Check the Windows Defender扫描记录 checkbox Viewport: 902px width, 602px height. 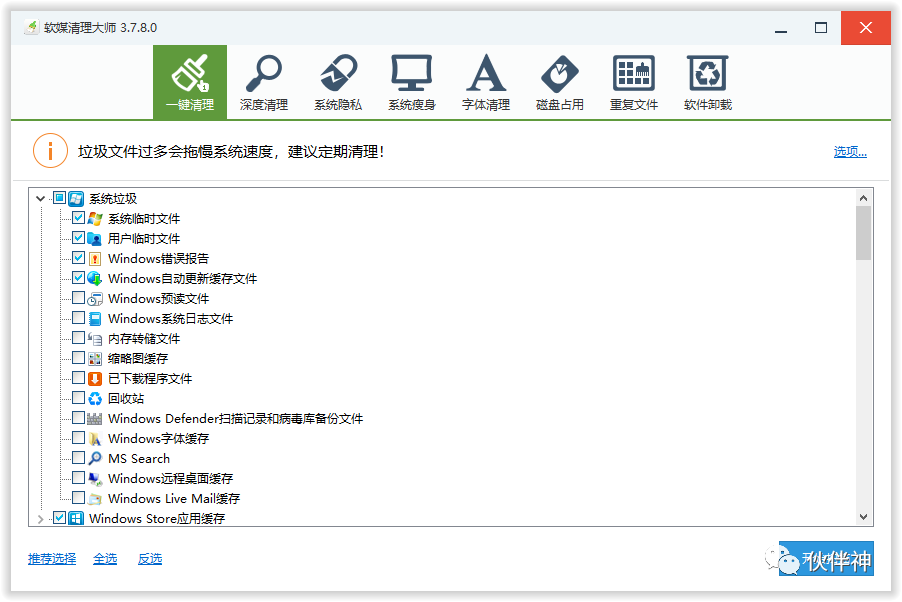point(78,417)
